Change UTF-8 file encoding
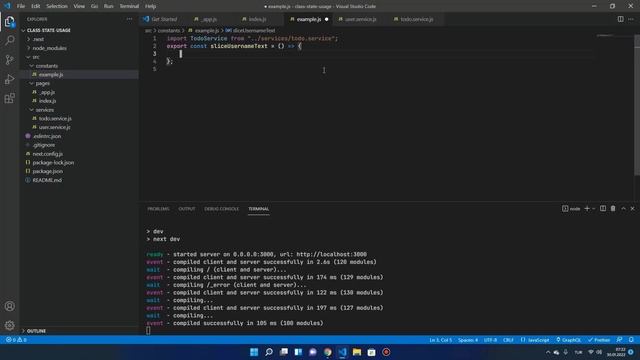 point(490,340)
